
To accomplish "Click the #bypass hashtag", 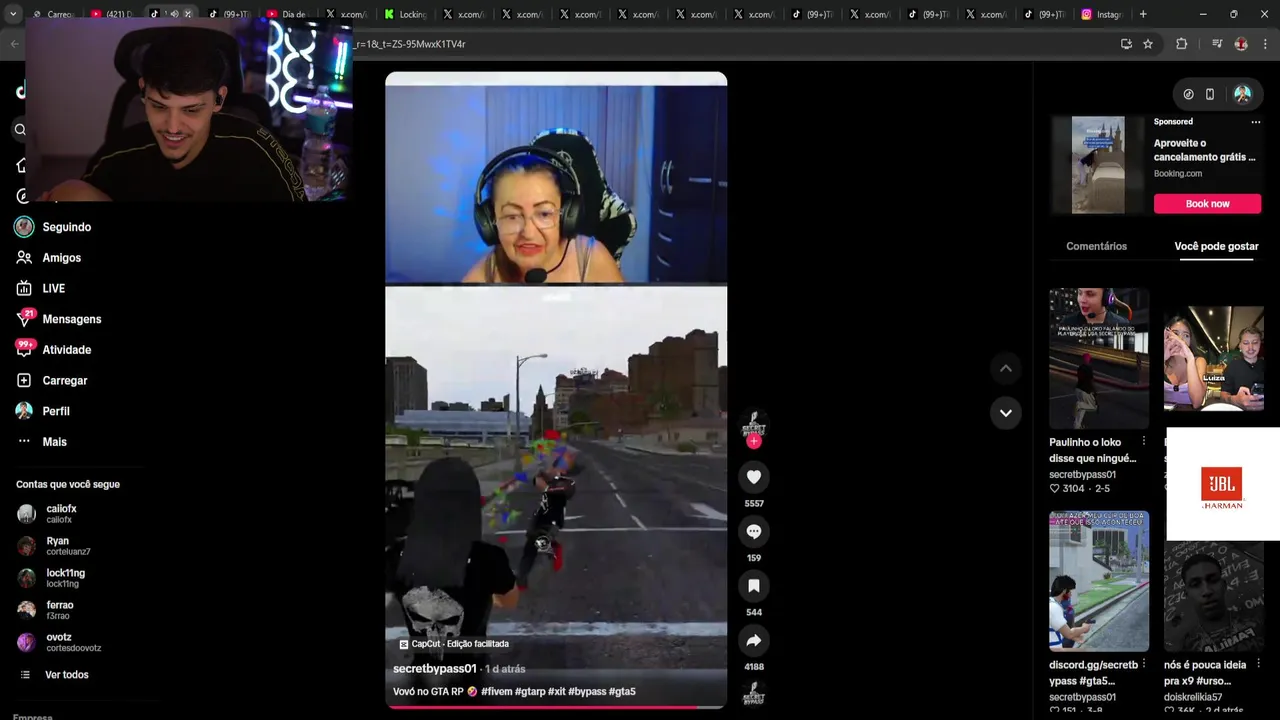I will click(x=587, y=692).
